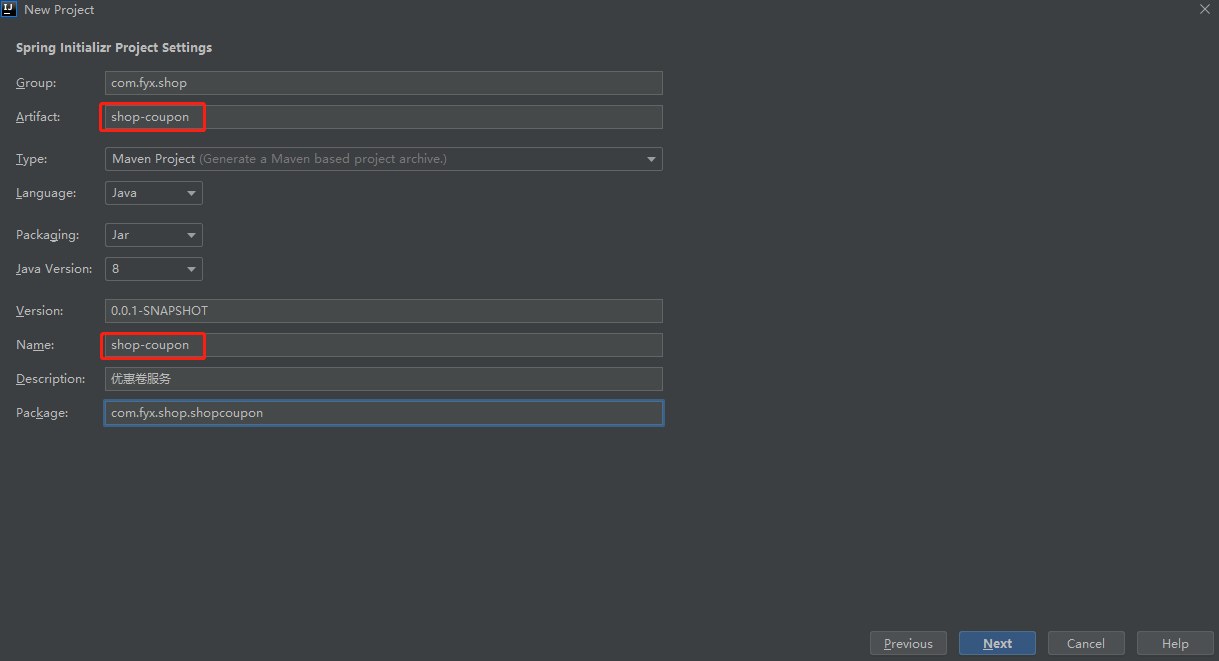The width and height of the screenshot is (1219, 661).
Task: Click the Name field containing shop-coupon
Action: point(384,345)
